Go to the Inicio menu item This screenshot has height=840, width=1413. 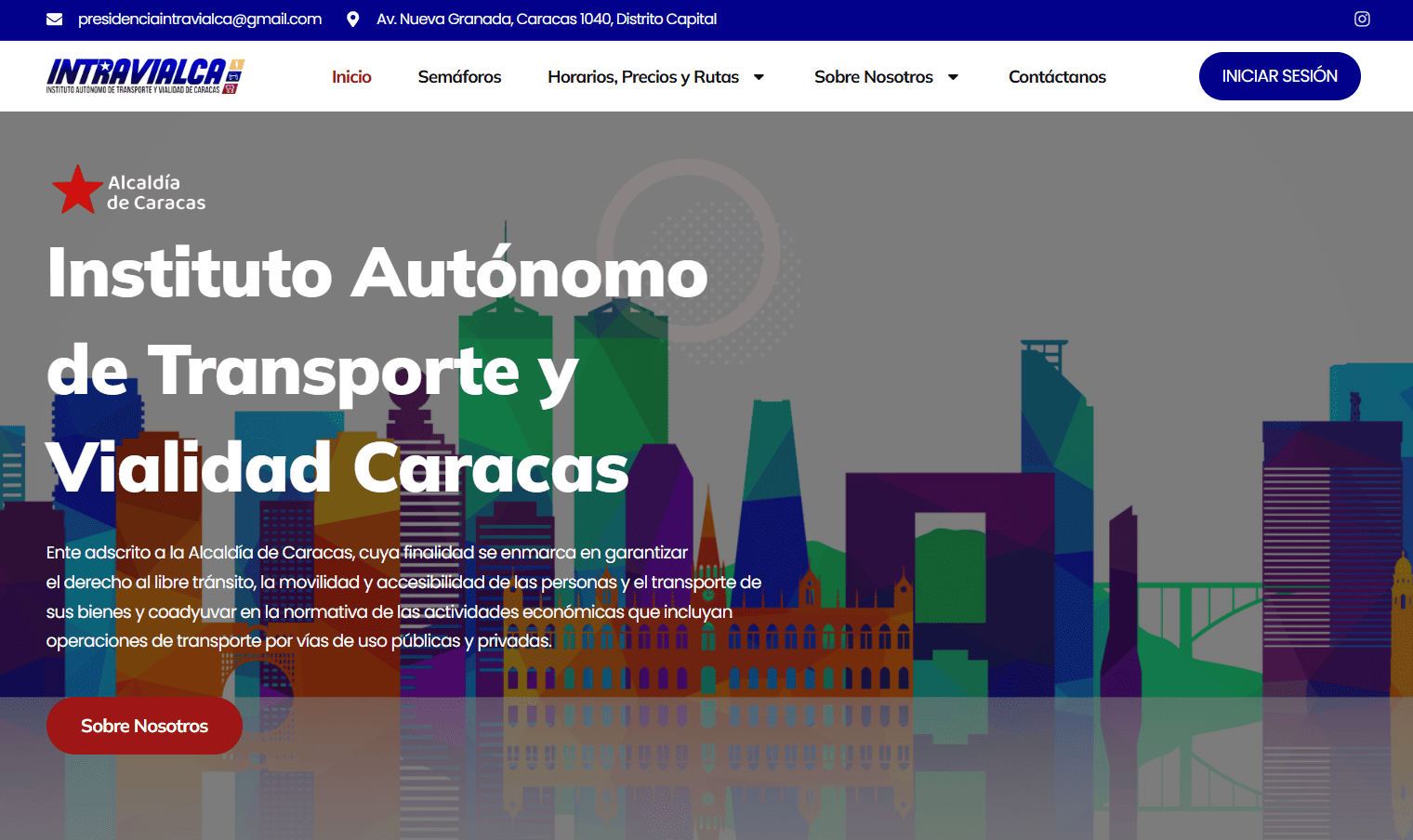(x=351, y=77)
